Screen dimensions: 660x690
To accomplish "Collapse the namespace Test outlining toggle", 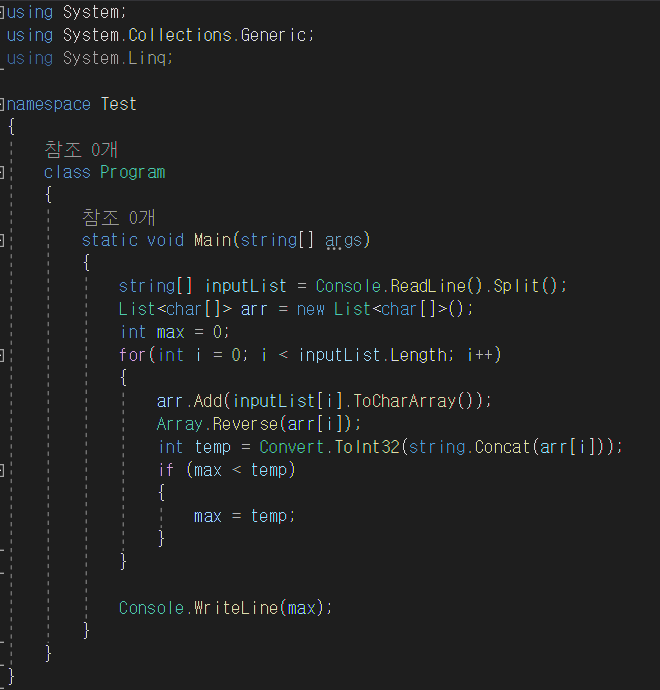I will point(2,104).
